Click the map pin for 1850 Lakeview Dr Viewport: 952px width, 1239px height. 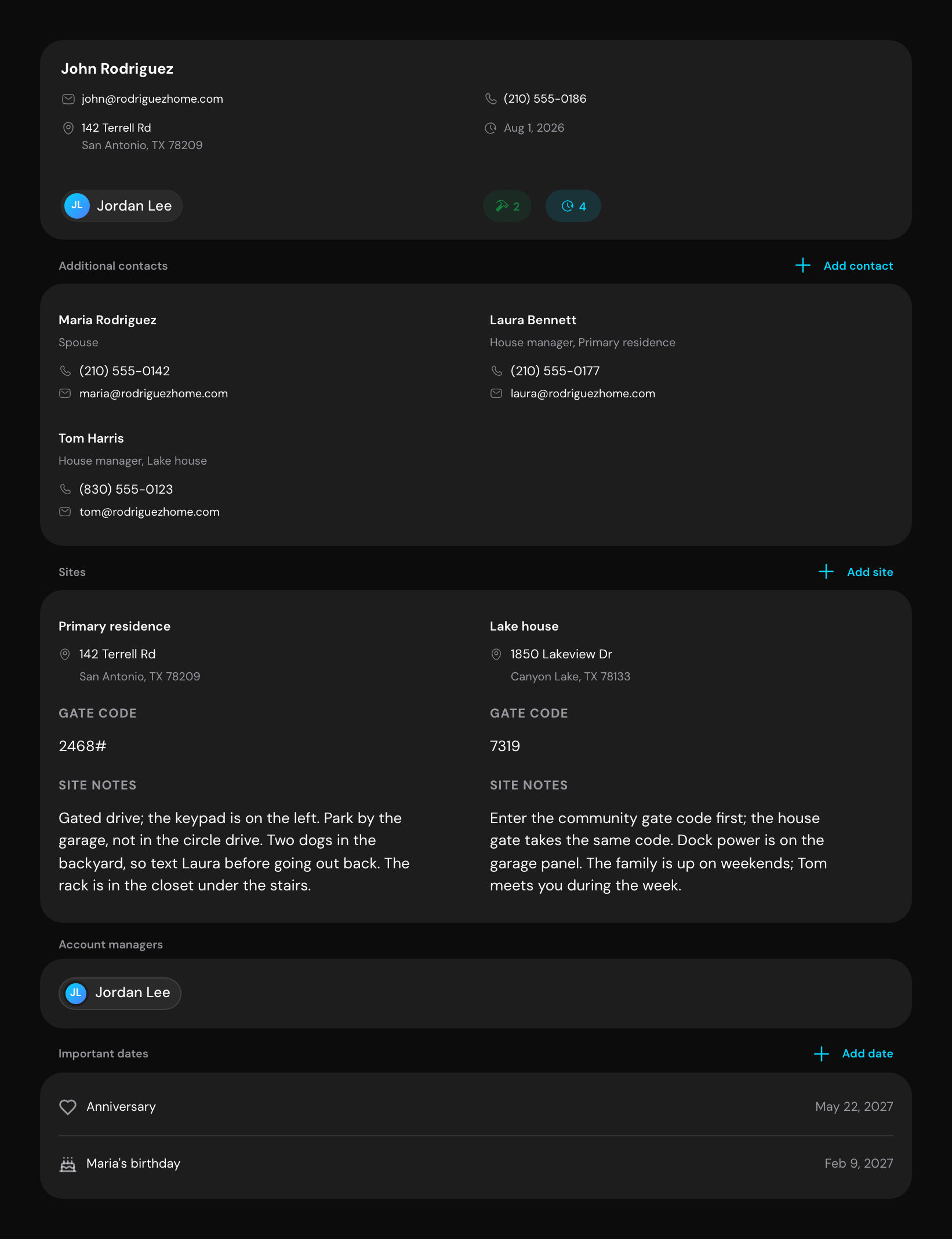(496, 654)
